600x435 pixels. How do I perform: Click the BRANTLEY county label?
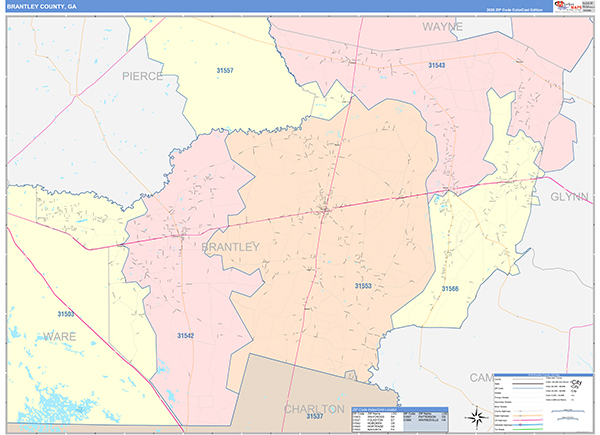point(230,247)
